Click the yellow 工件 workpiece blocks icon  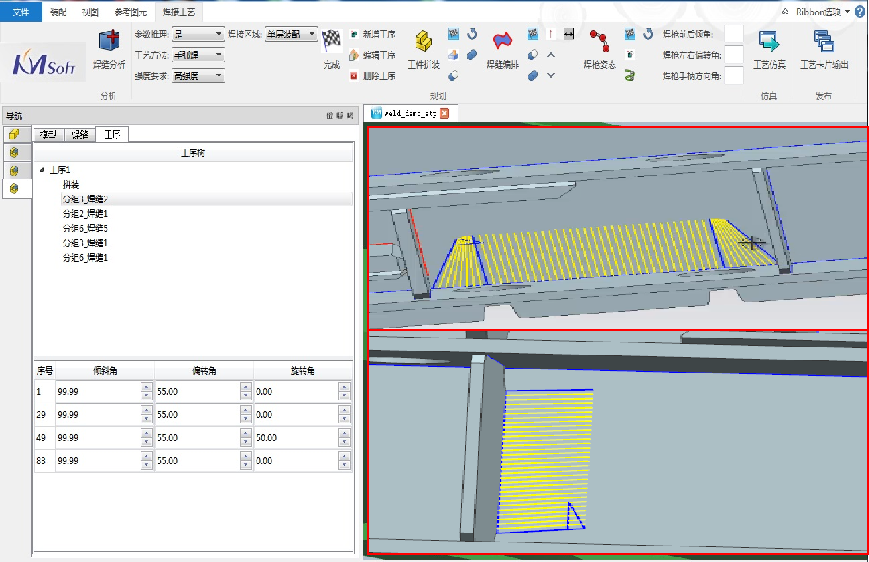click(423, 42)
